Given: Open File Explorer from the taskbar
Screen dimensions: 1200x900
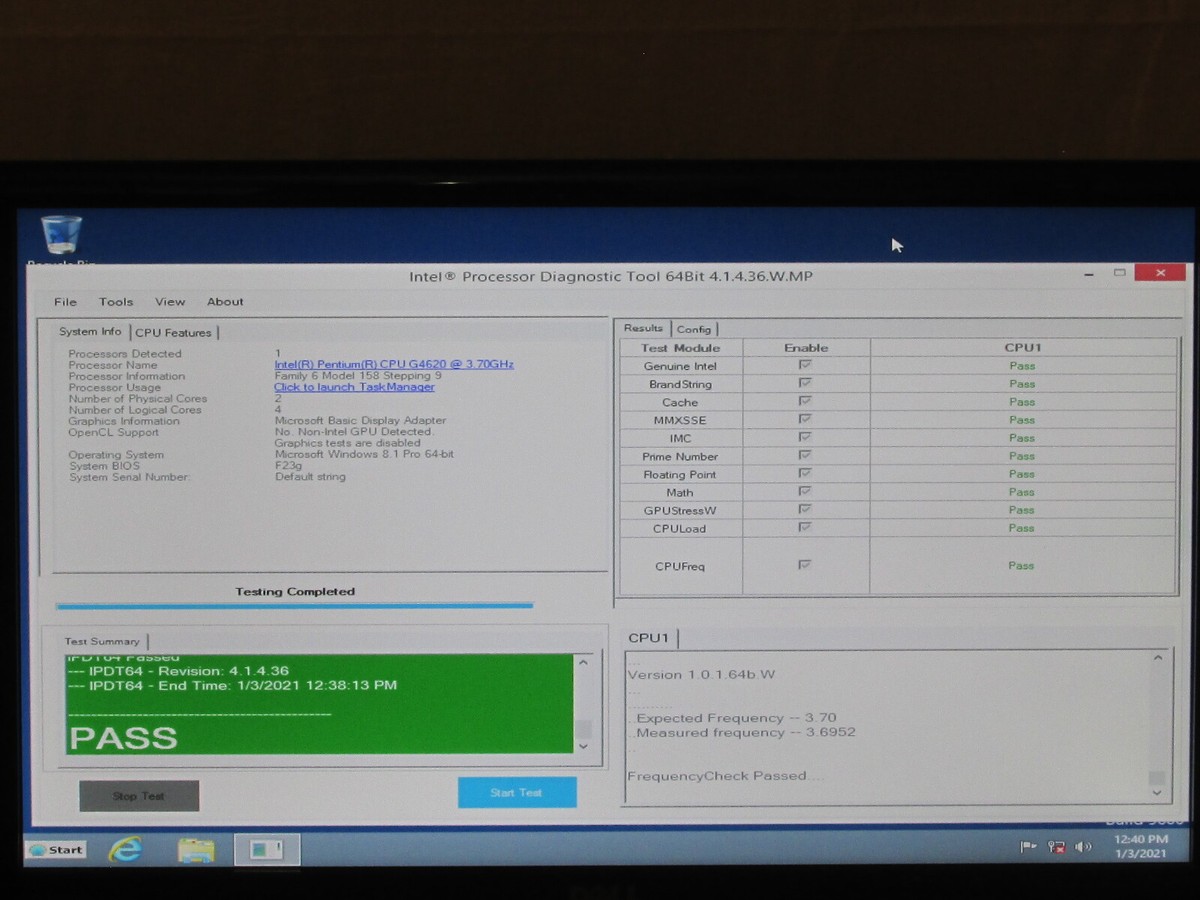Looking at the screenshot, I should [196, 849].
